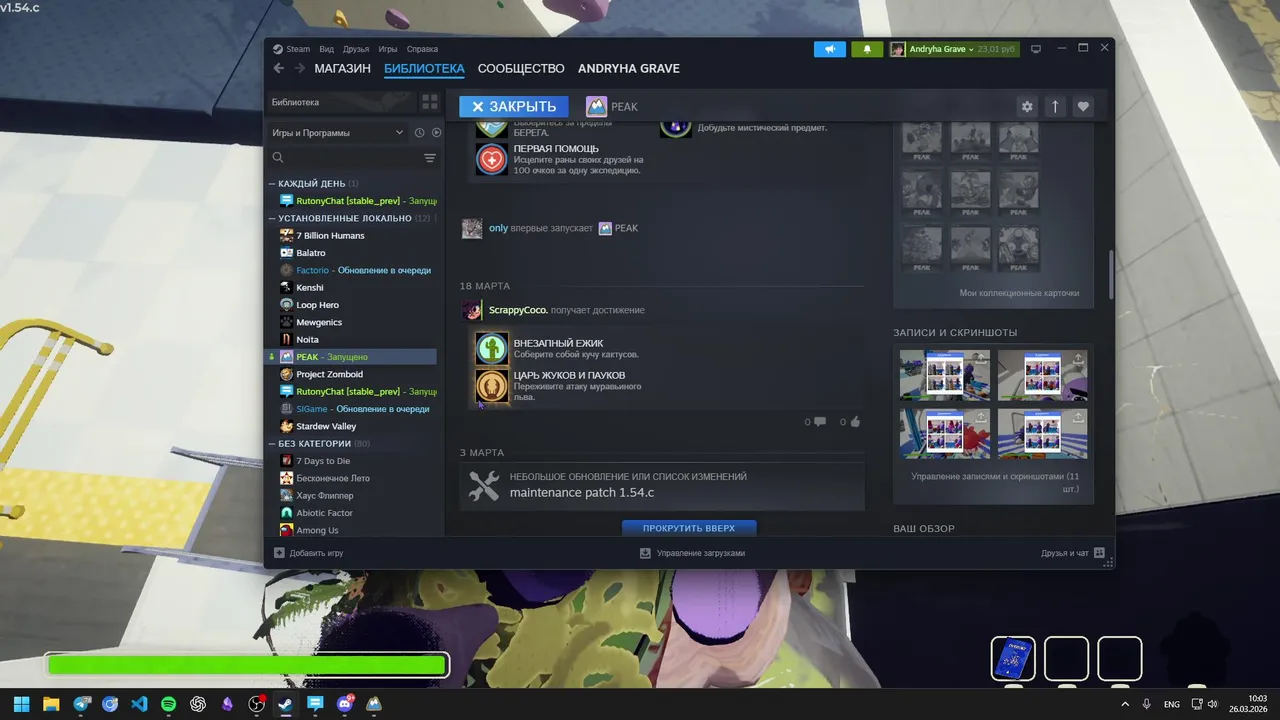Screen dimensions: 1280x720
Task: Like ScrappyCoco's achievement post with thumbs up
Action: coord(854,422)
